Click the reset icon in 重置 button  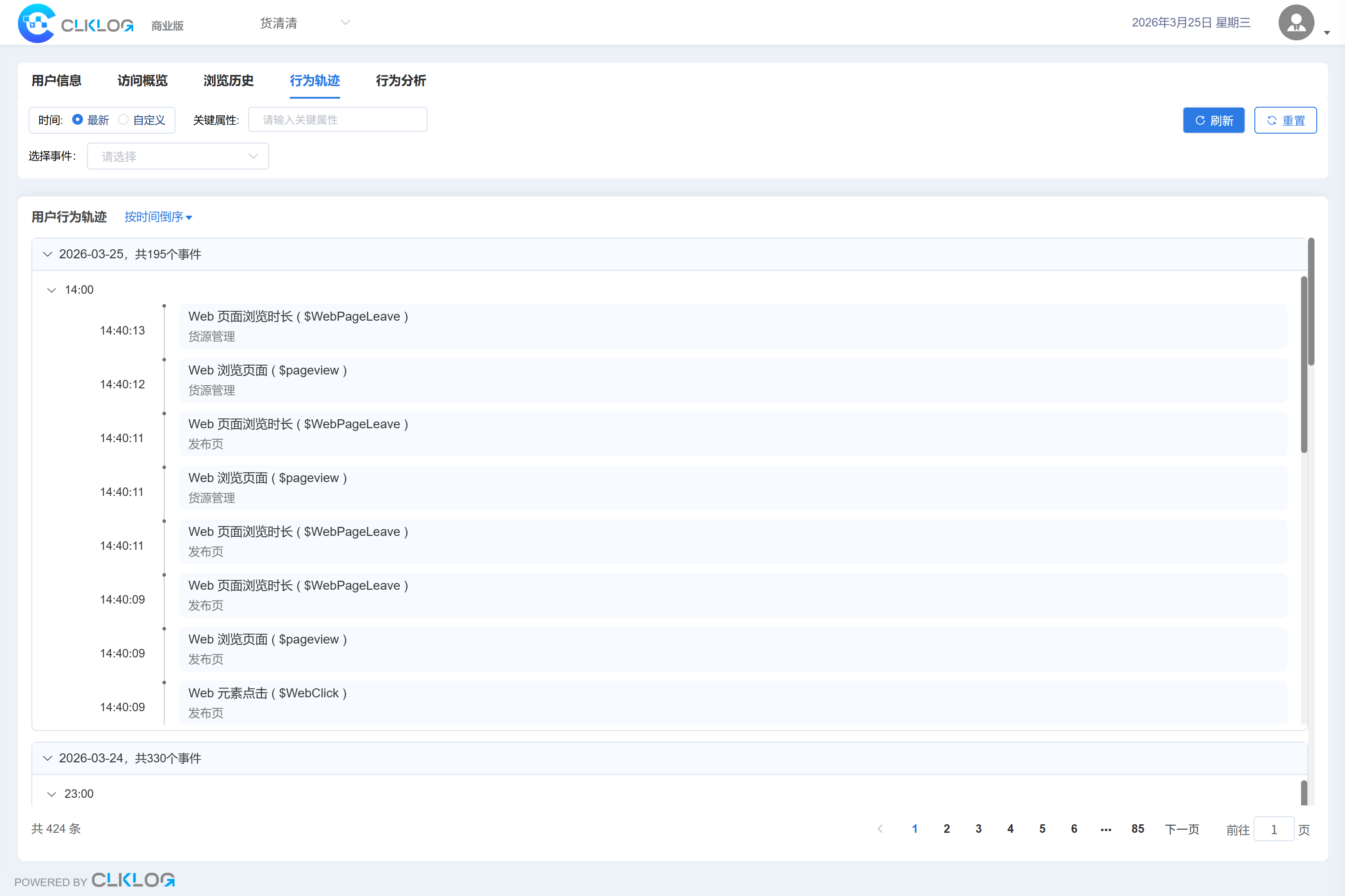pyautogui.click(x=1271, y=121)
